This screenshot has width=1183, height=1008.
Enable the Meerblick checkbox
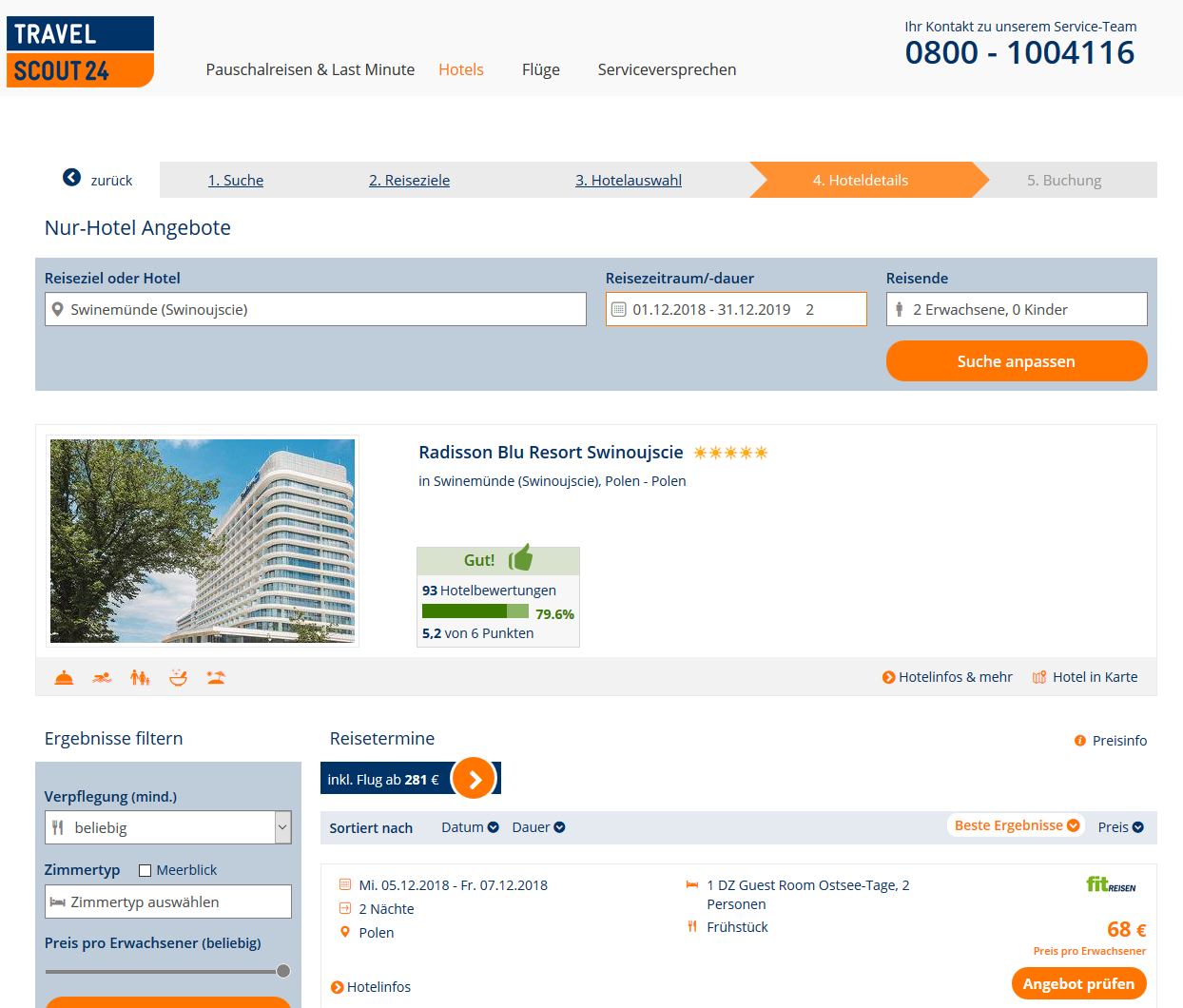[x=145, y=870]
